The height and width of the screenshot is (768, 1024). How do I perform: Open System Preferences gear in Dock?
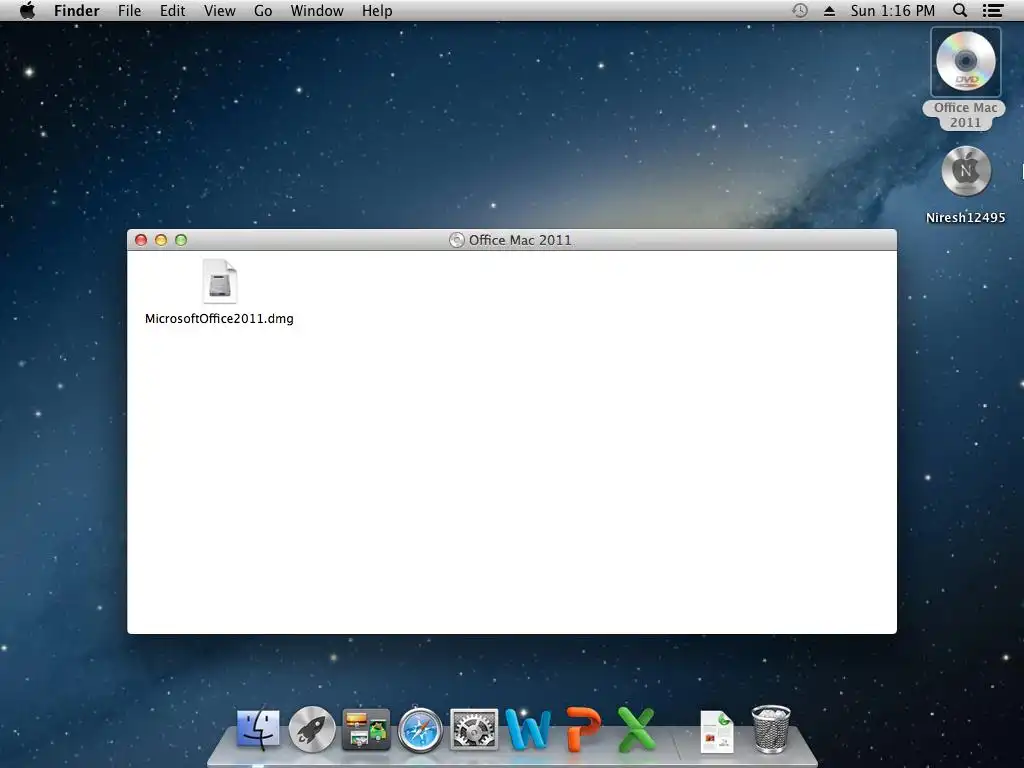[x=474, y=729]
